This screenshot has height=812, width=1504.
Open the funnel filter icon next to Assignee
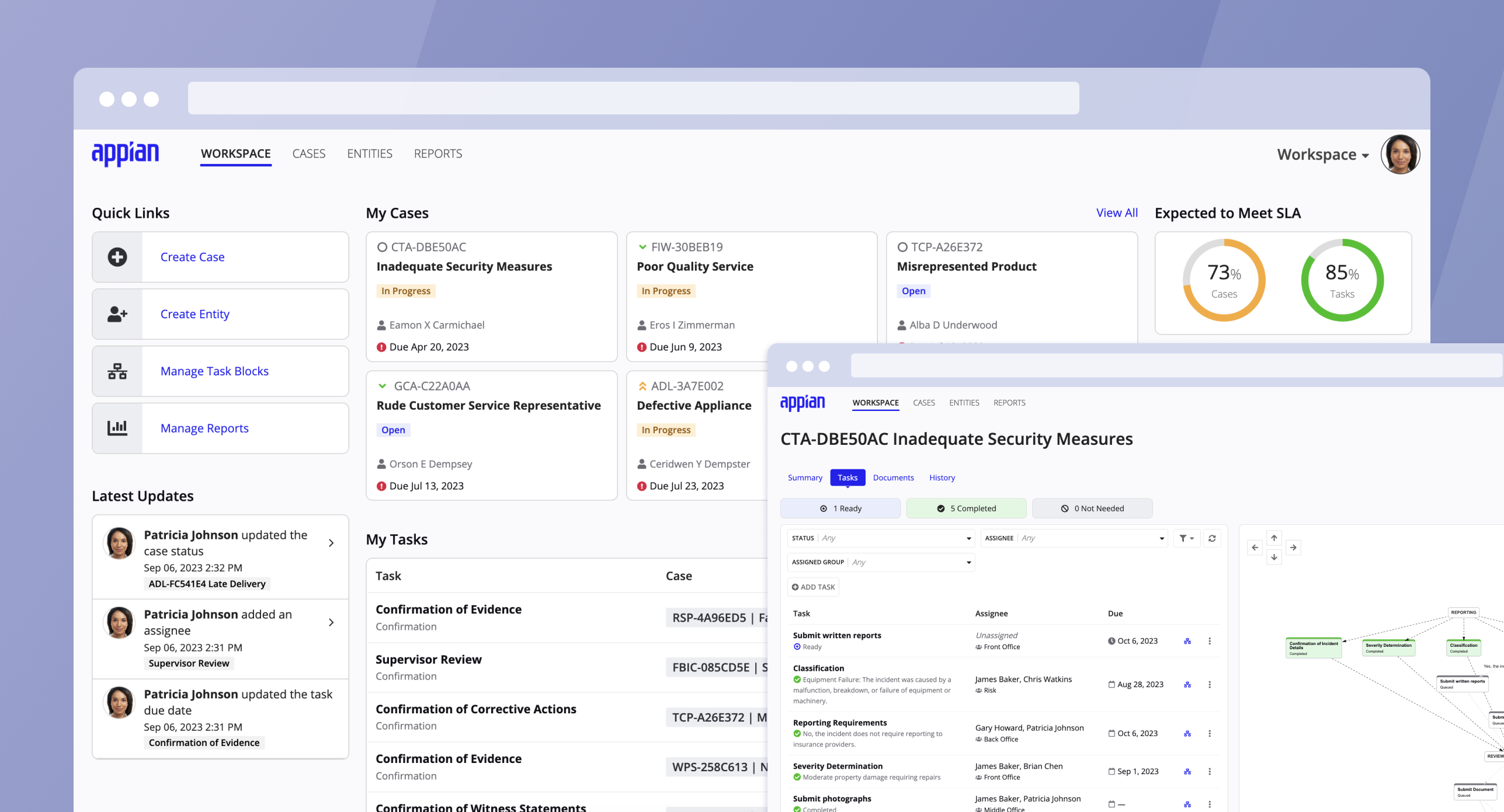[1186, 538]
